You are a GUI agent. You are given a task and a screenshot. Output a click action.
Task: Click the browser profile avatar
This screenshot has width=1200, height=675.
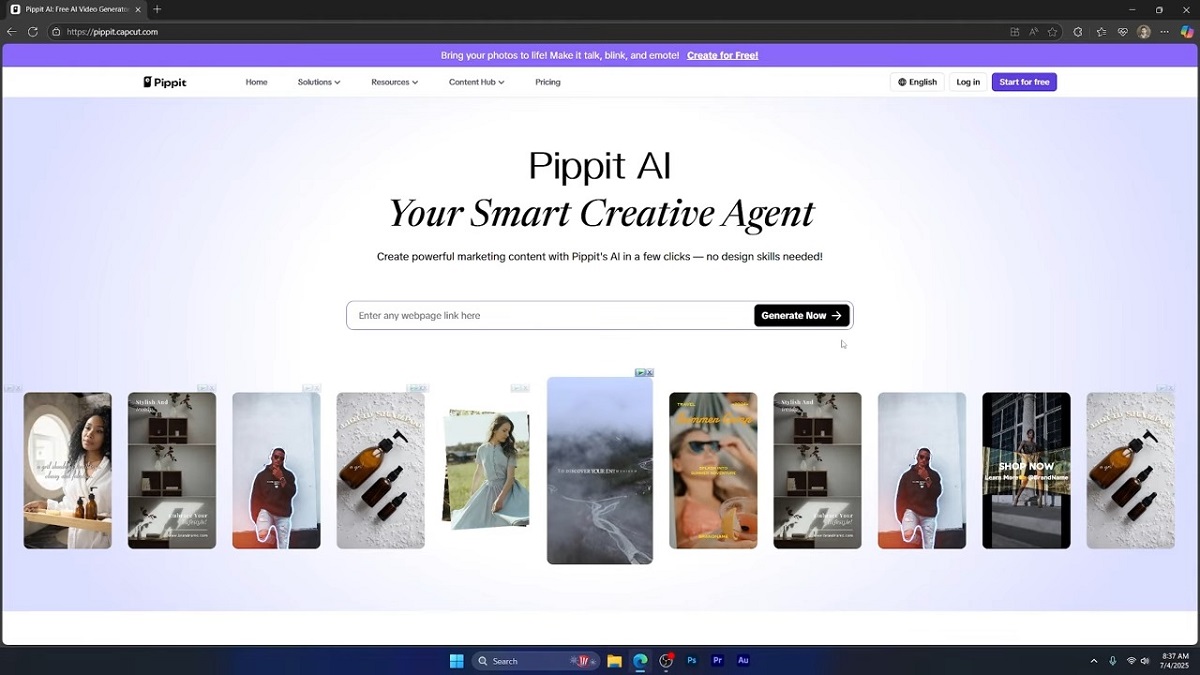(1144, 32)
